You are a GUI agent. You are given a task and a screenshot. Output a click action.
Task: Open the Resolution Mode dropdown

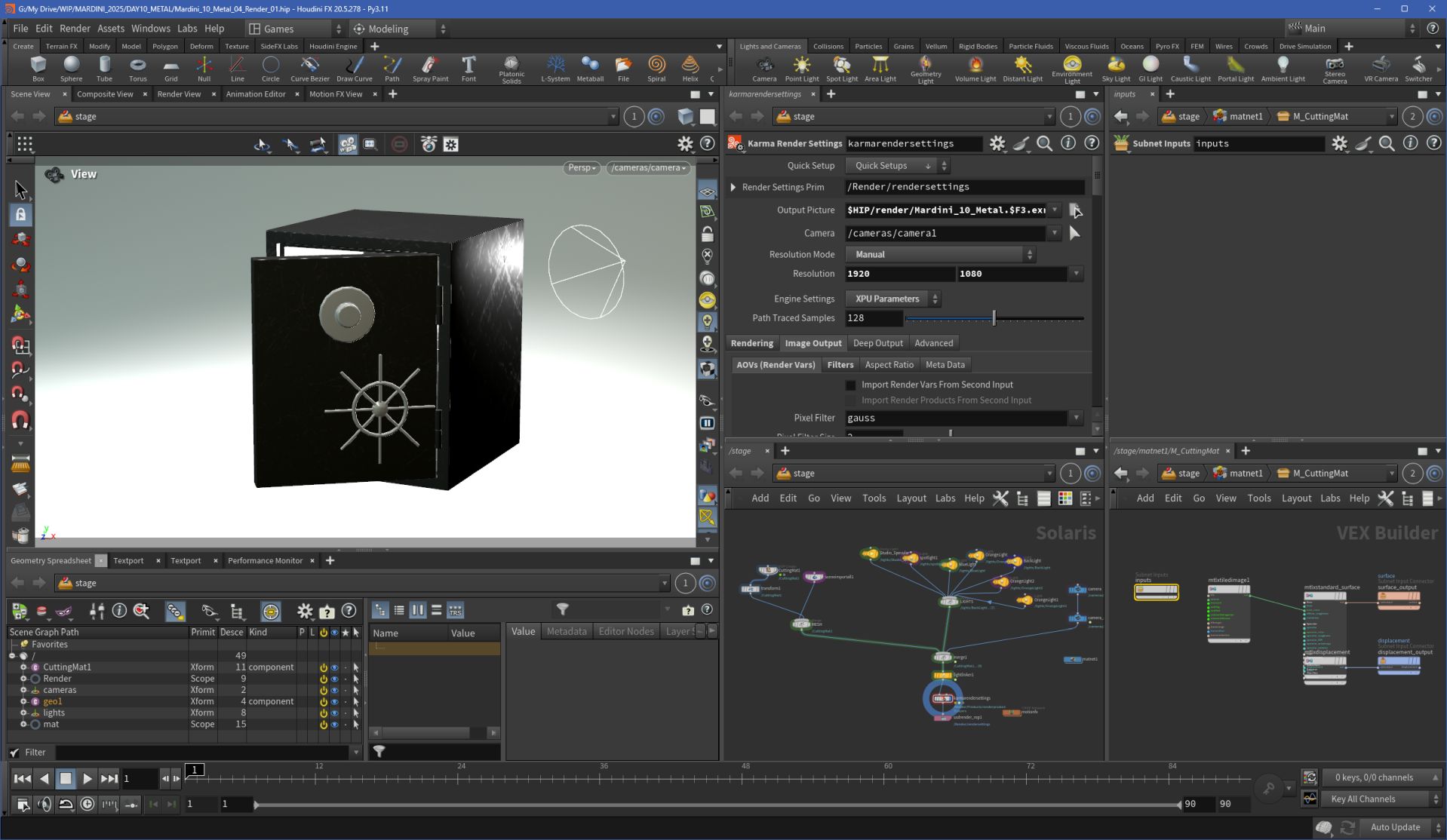[x=940, y=255]
